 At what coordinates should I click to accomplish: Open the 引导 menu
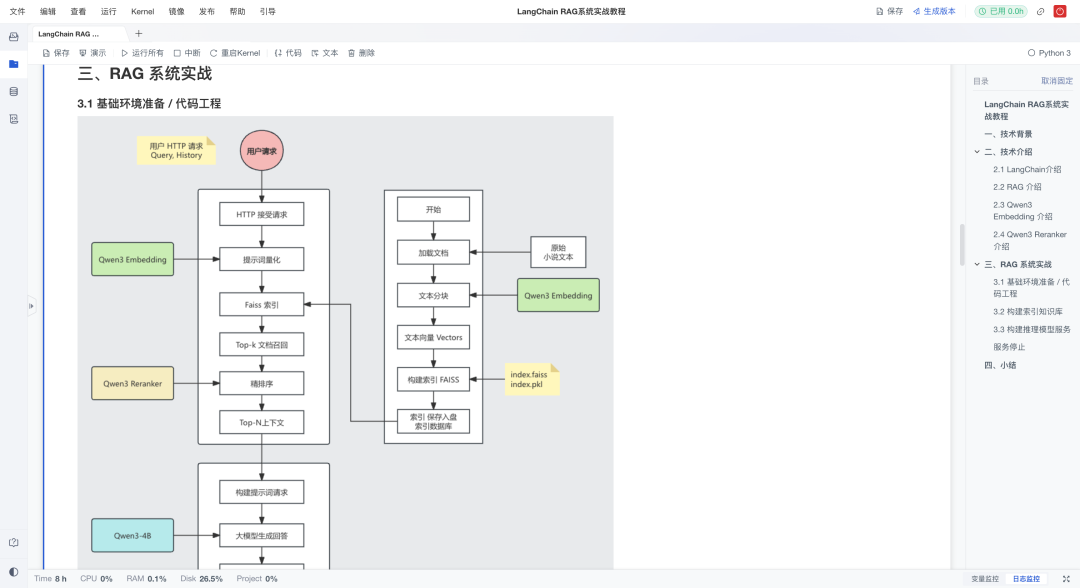click(267, 12)
